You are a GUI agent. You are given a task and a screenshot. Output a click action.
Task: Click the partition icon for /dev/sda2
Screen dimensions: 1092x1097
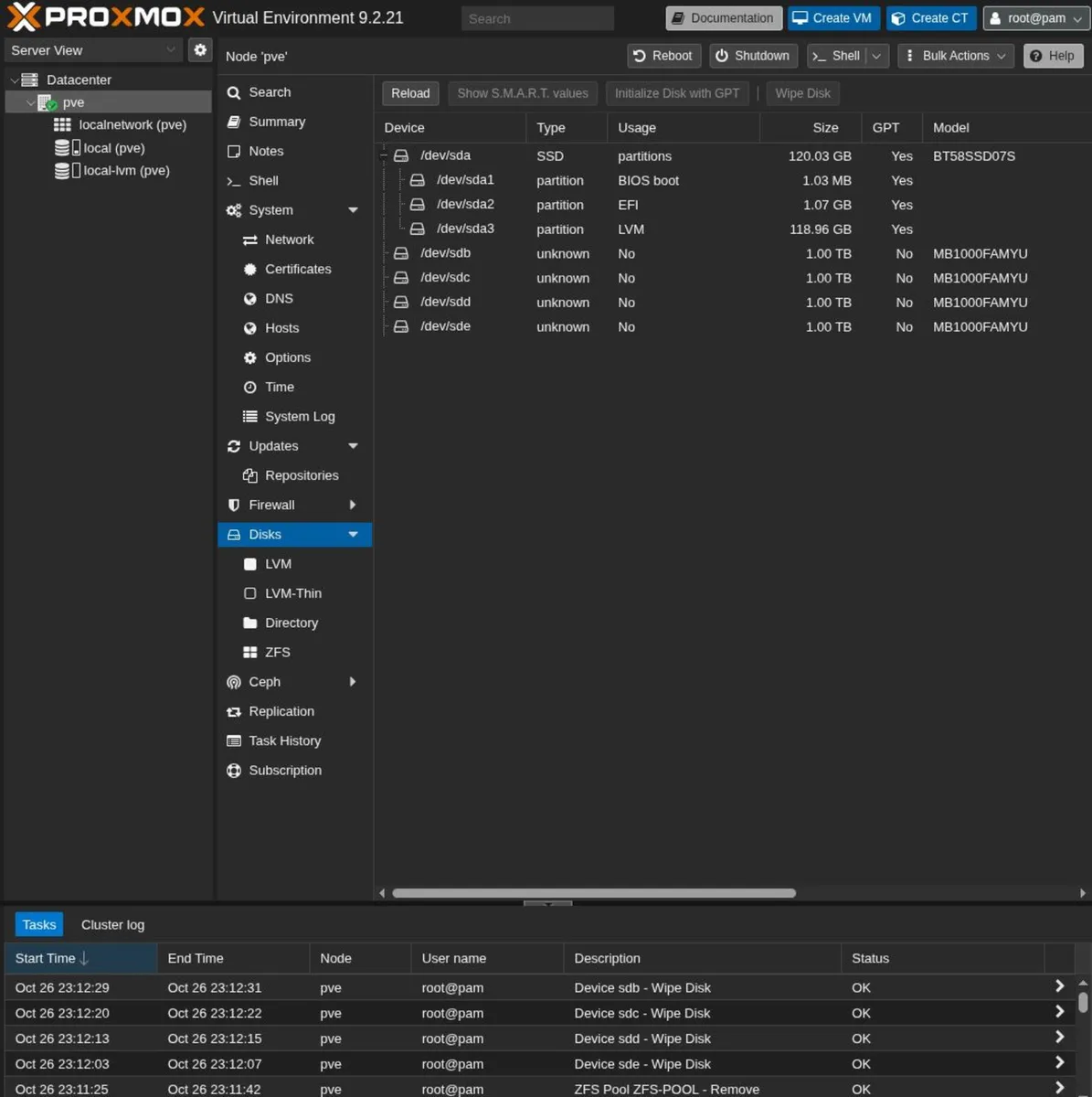tap(417, 205)
